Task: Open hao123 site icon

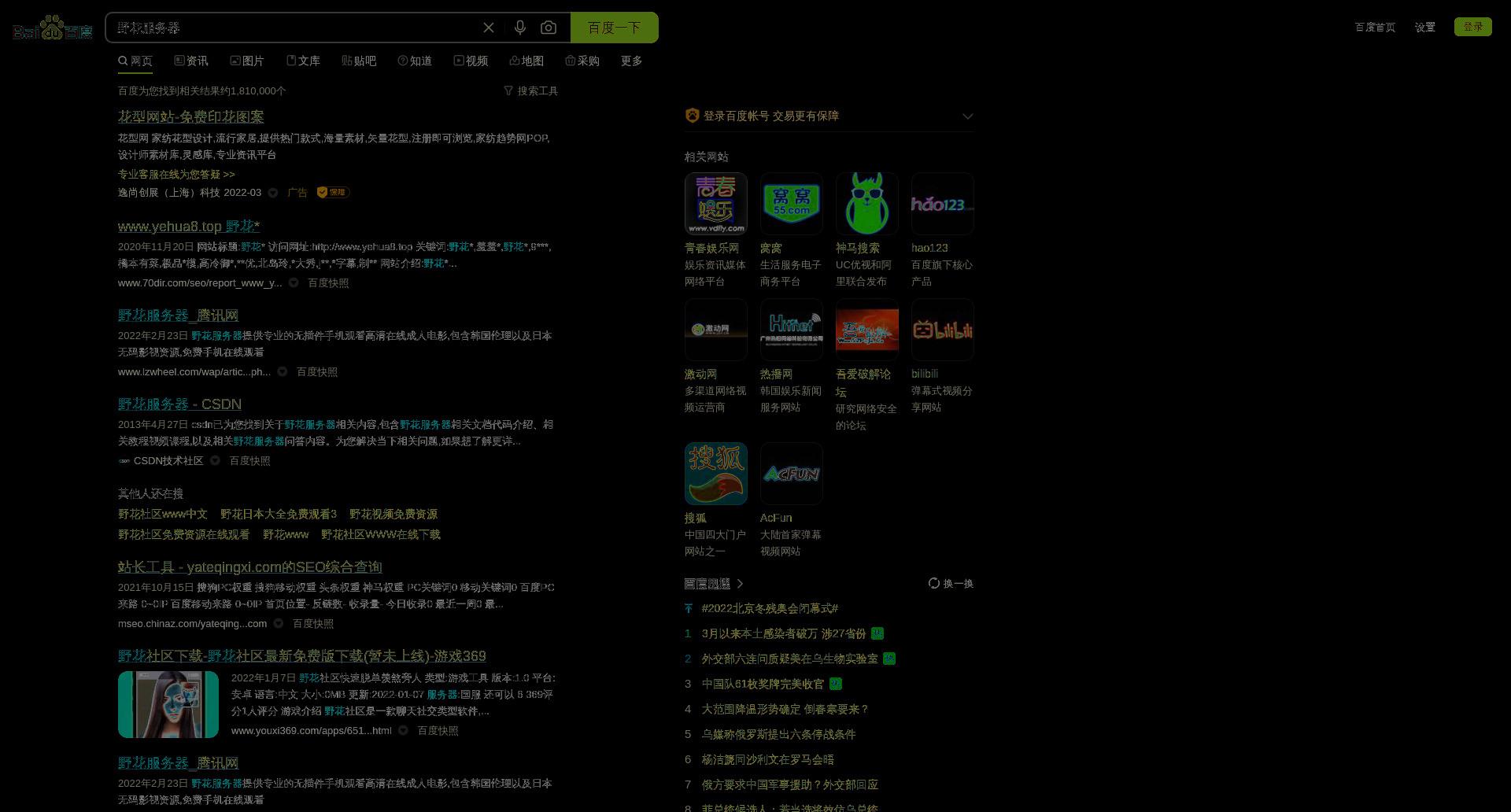Action: (943, 204)
